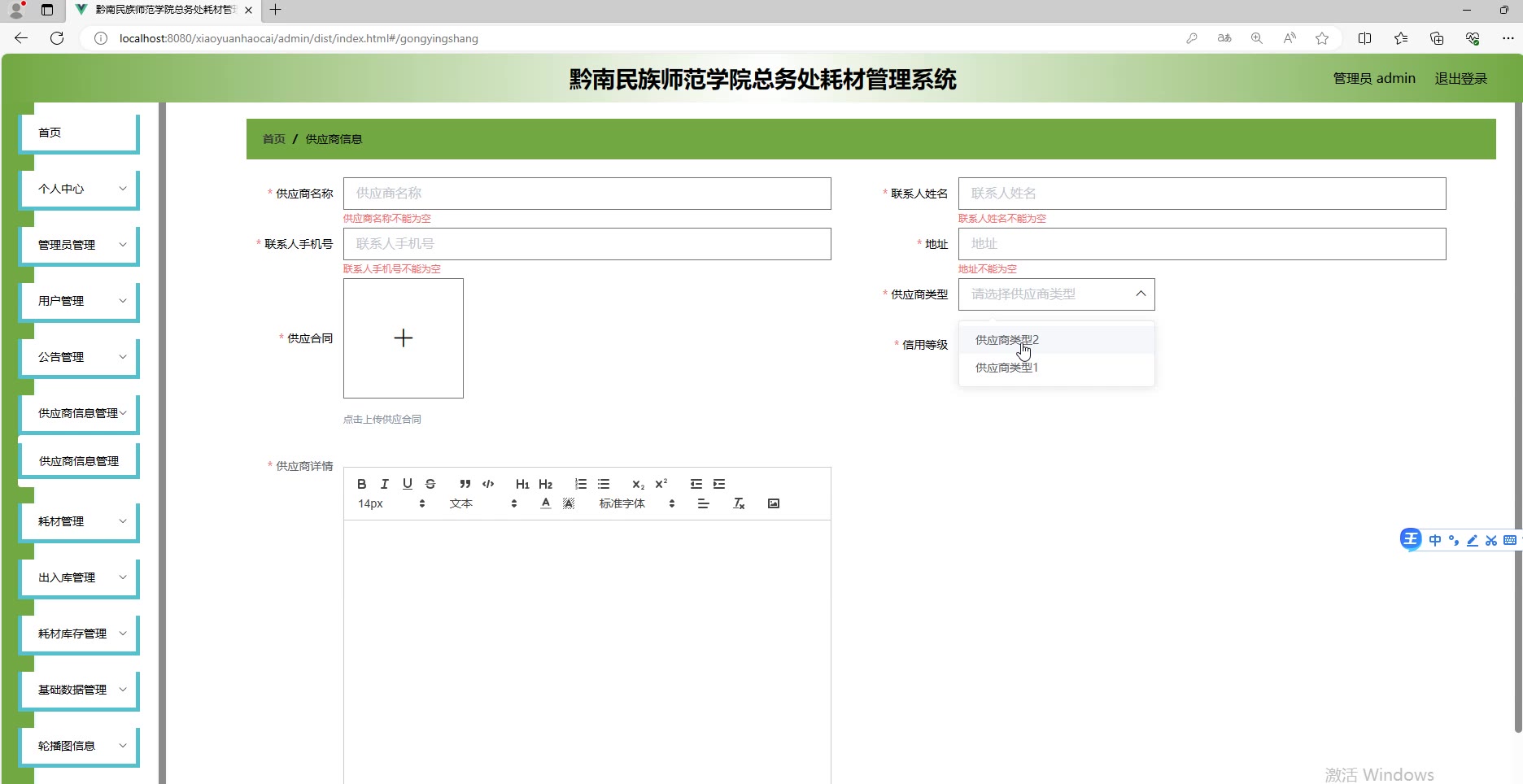Insert a code block in the editor

(488, 484)
